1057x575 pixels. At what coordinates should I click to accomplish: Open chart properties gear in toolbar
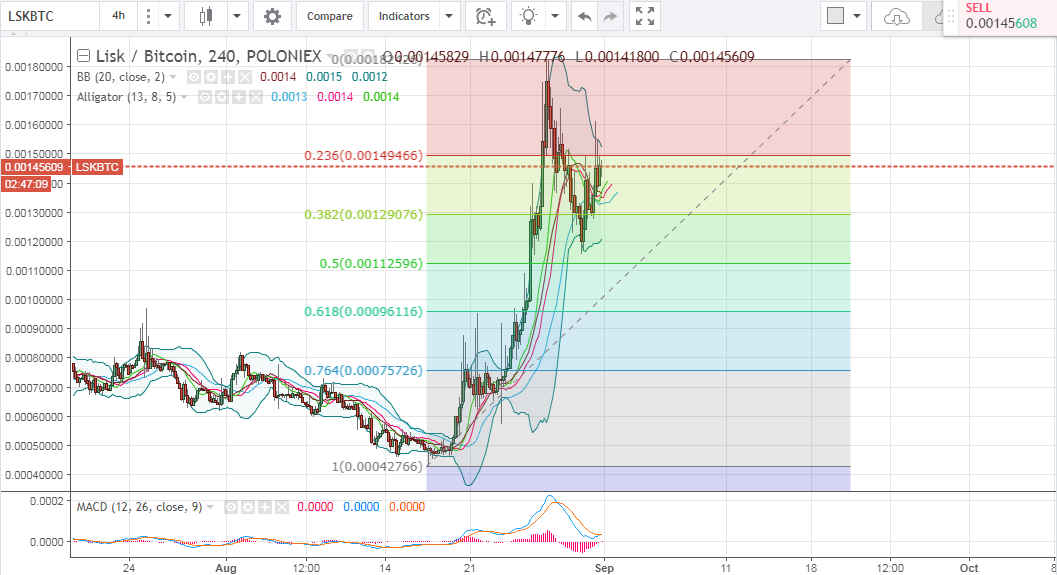(272, 16)
